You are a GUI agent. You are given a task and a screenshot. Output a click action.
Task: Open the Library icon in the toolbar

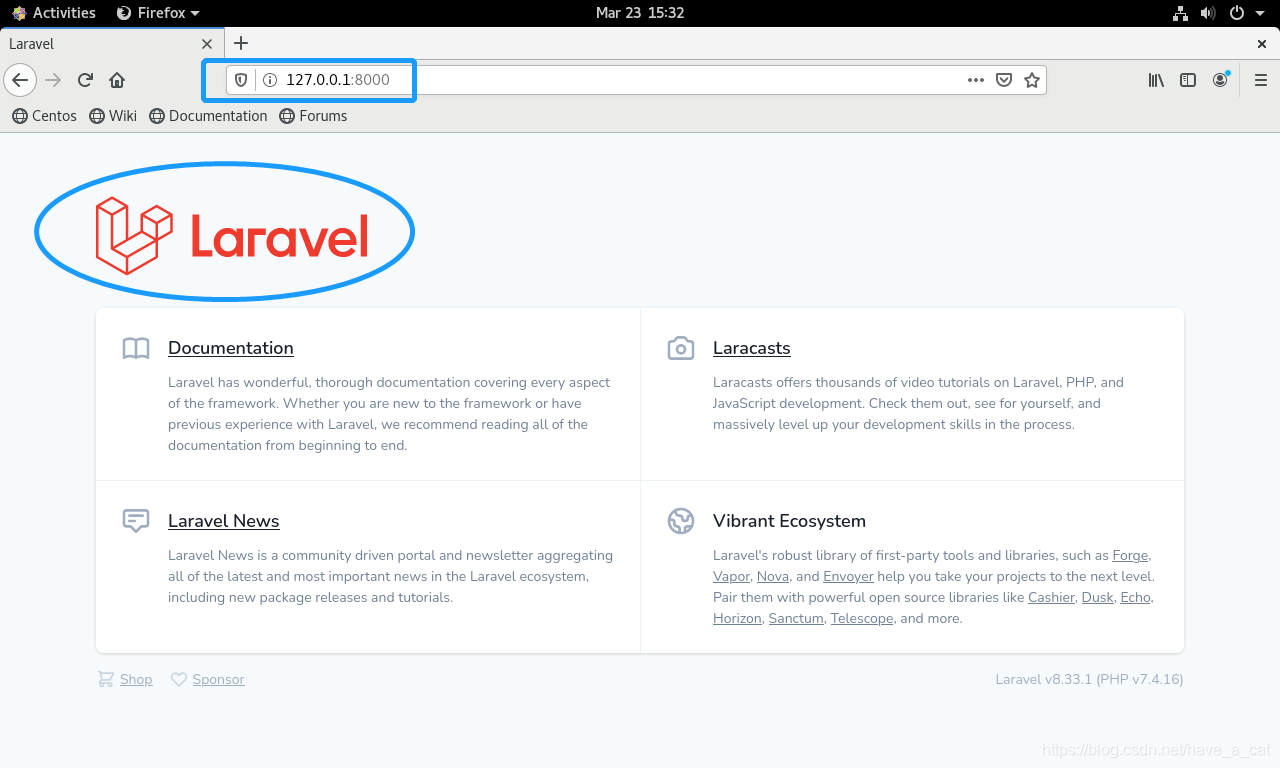coord(1156,80)
